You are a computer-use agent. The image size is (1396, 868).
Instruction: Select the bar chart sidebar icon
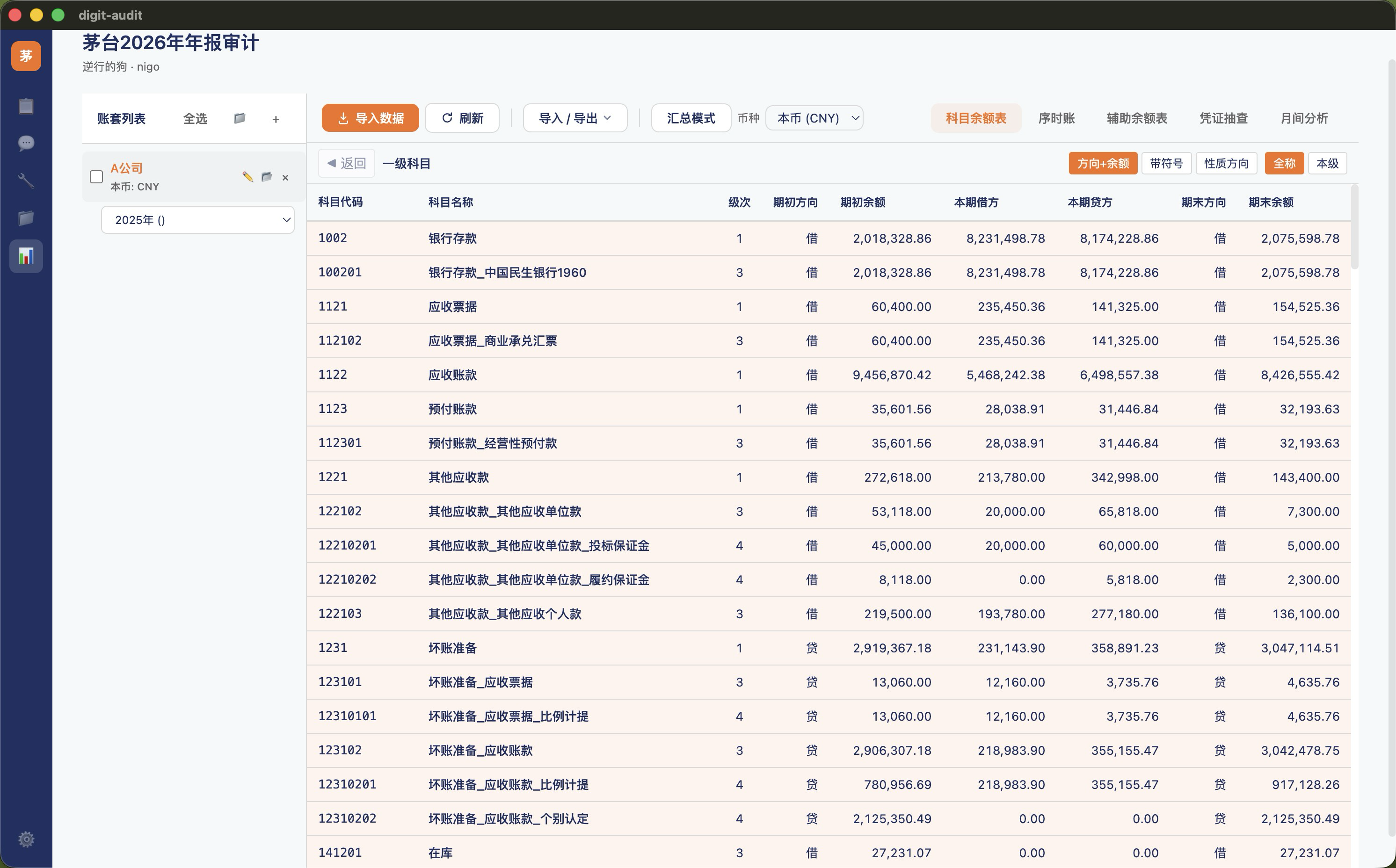click(x=26, y=256)
